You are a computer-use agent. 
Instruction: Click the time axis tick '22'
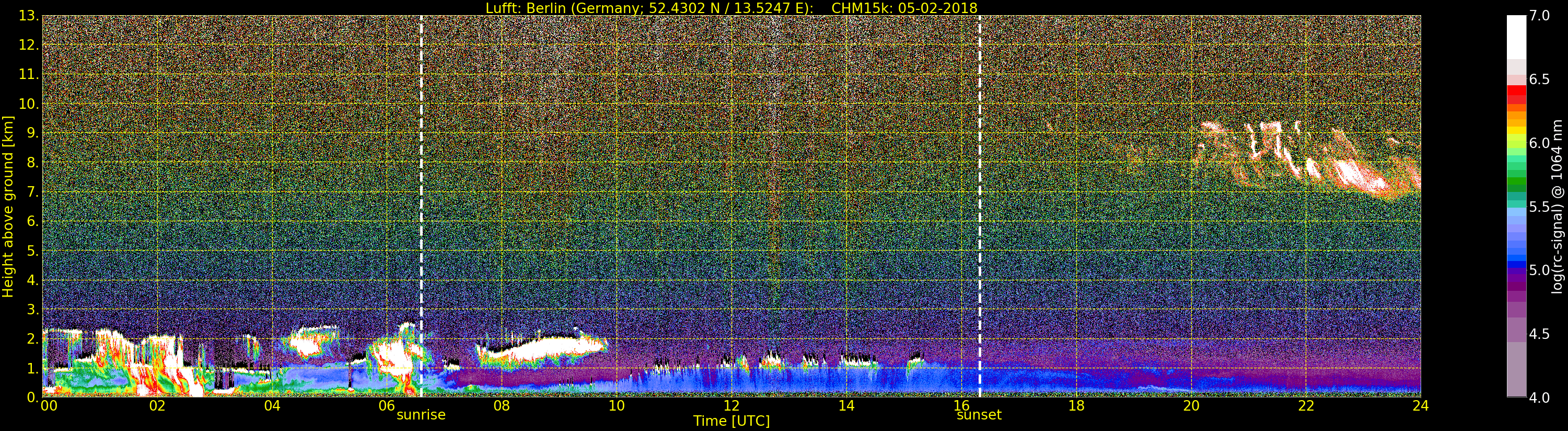click(1306, 406)
